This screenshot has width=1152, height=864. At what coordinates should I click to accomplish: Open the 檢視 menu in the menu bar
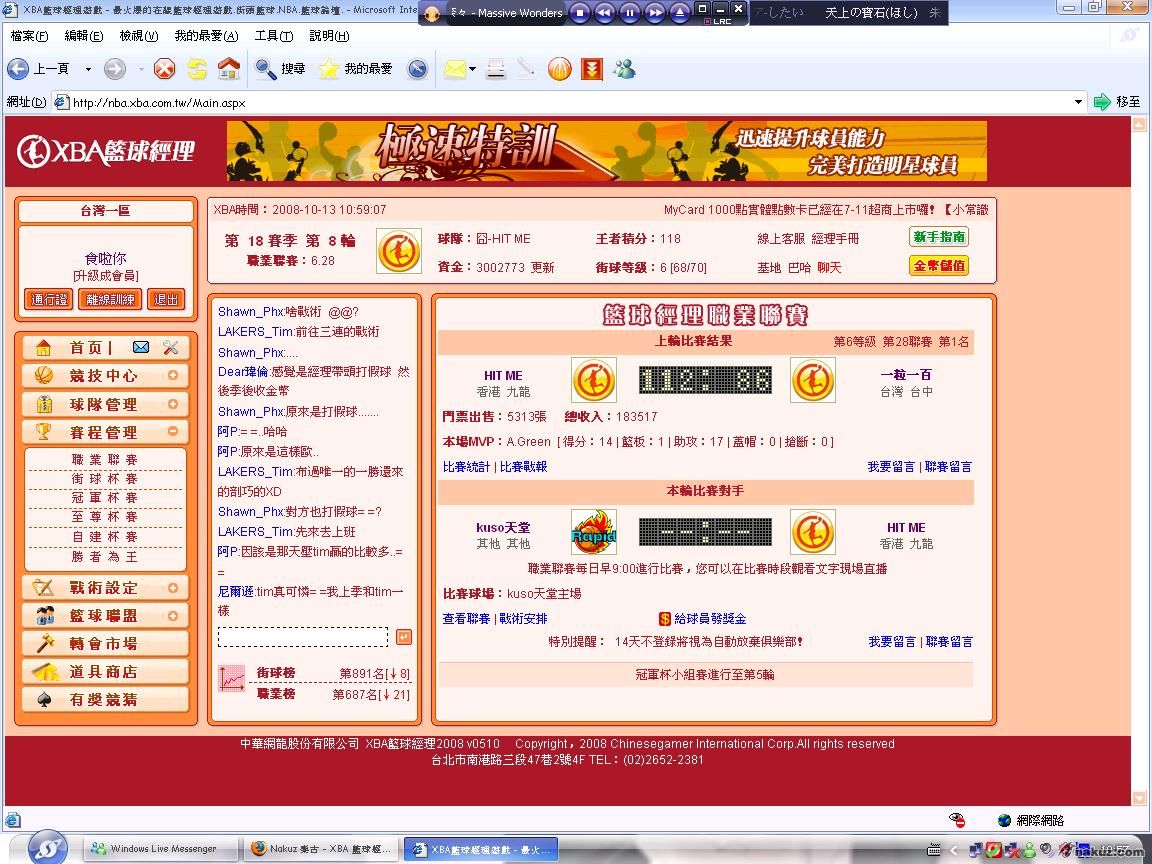138,36
